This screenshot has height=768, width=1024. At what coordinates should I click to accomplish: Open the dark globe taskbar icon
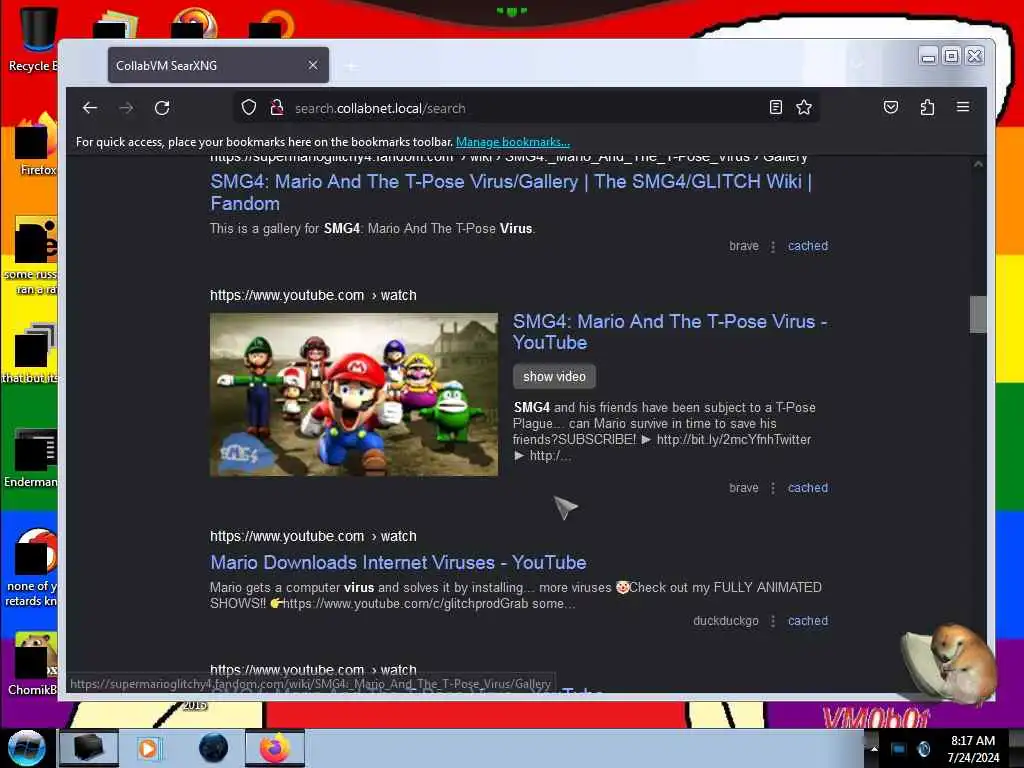tap(214, 748)
